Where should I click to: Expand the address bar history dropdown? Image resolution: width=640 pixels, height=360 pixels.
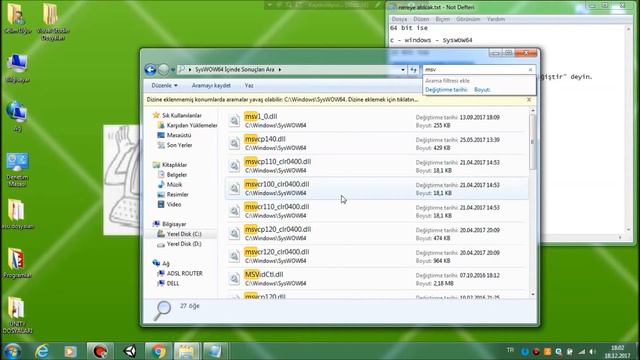coord(403,70)
